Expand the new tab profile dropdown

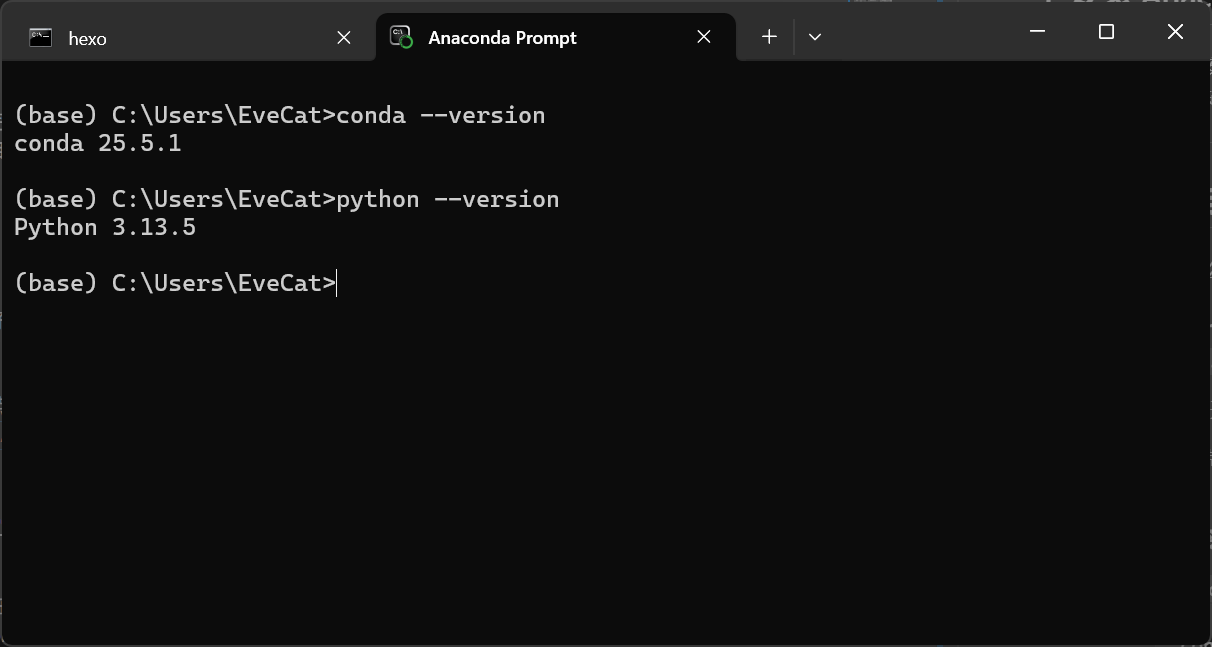[815, 37]
